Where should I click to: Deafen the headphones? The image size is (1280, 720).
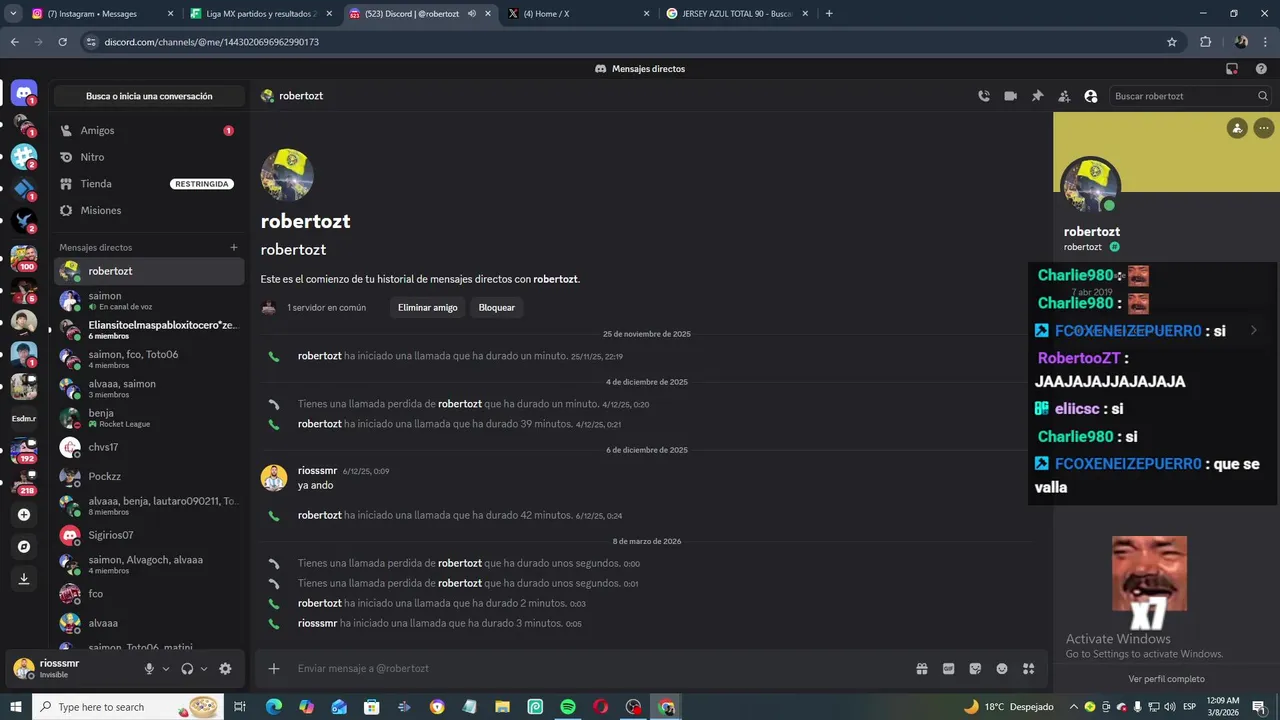[187, 669]
